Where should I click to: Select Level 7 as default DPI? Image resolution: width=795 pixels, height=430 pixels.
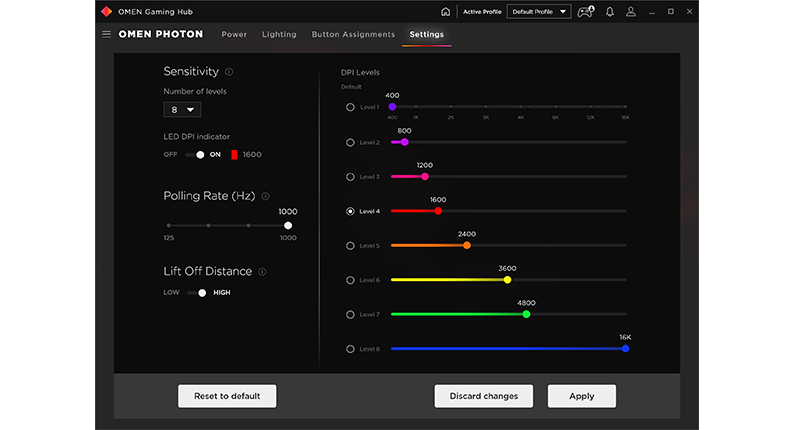point(350,314)
